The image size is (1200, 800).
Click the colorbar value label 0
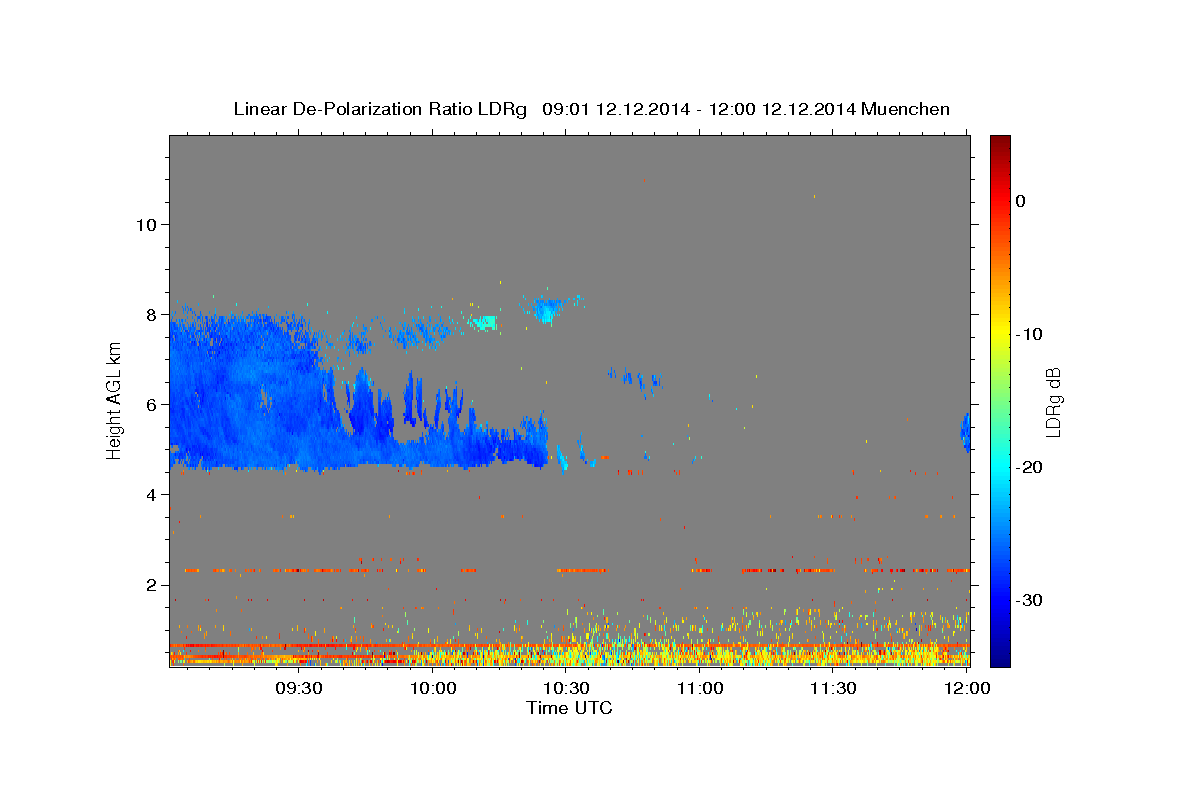point(1021,201)
